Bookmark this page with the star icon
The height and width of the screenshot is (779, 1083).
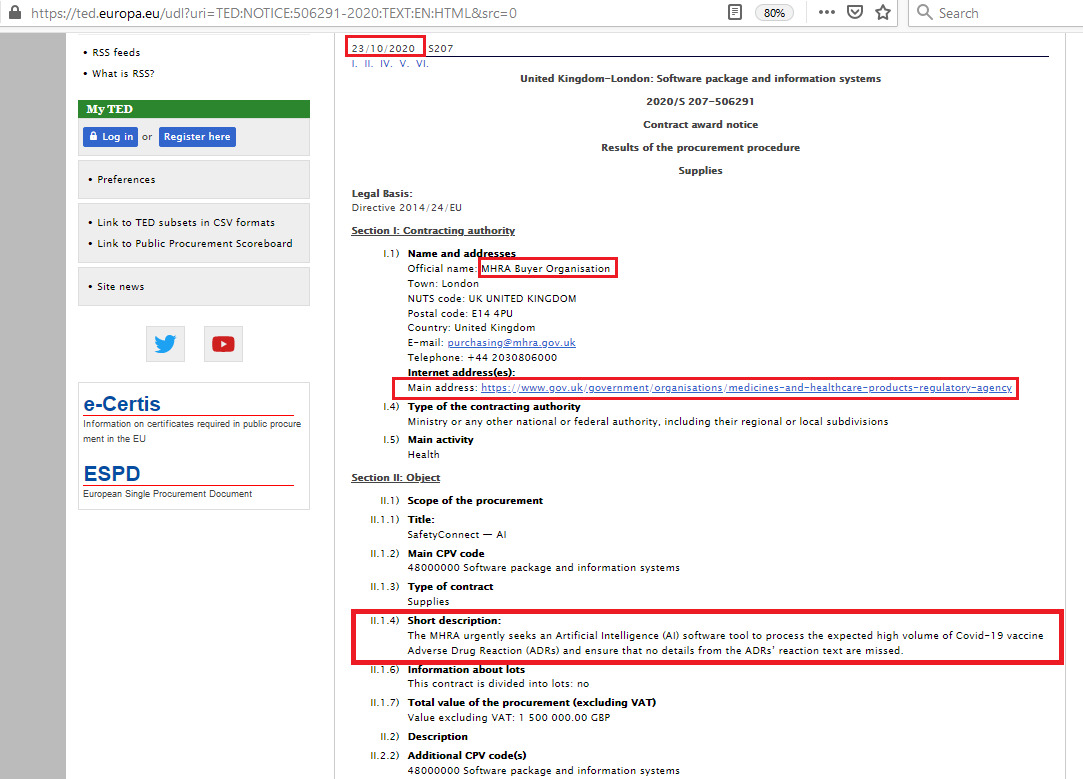click(x=883, y=12)
